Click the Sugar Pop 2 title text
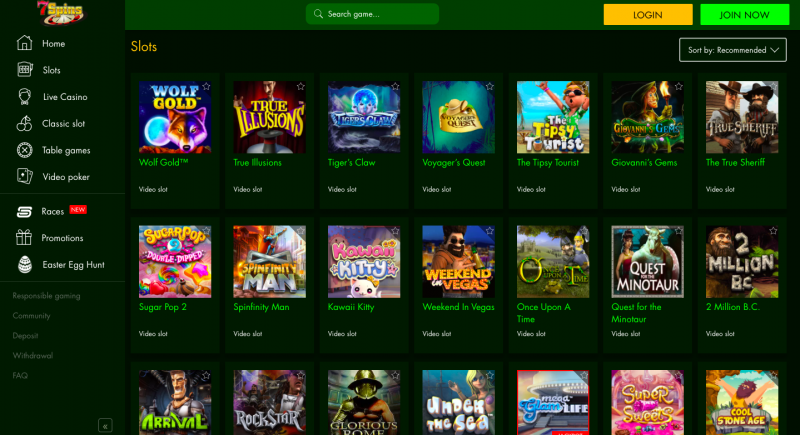800x435 pixels. click(x=163, y=307)
